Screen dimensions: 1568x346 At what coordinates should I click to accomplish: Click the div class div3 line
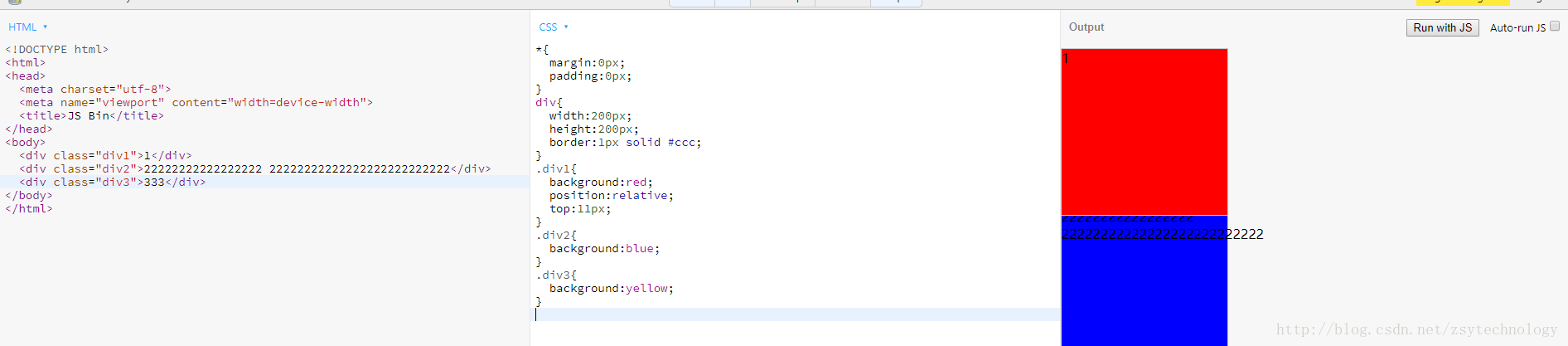point(113,183)
